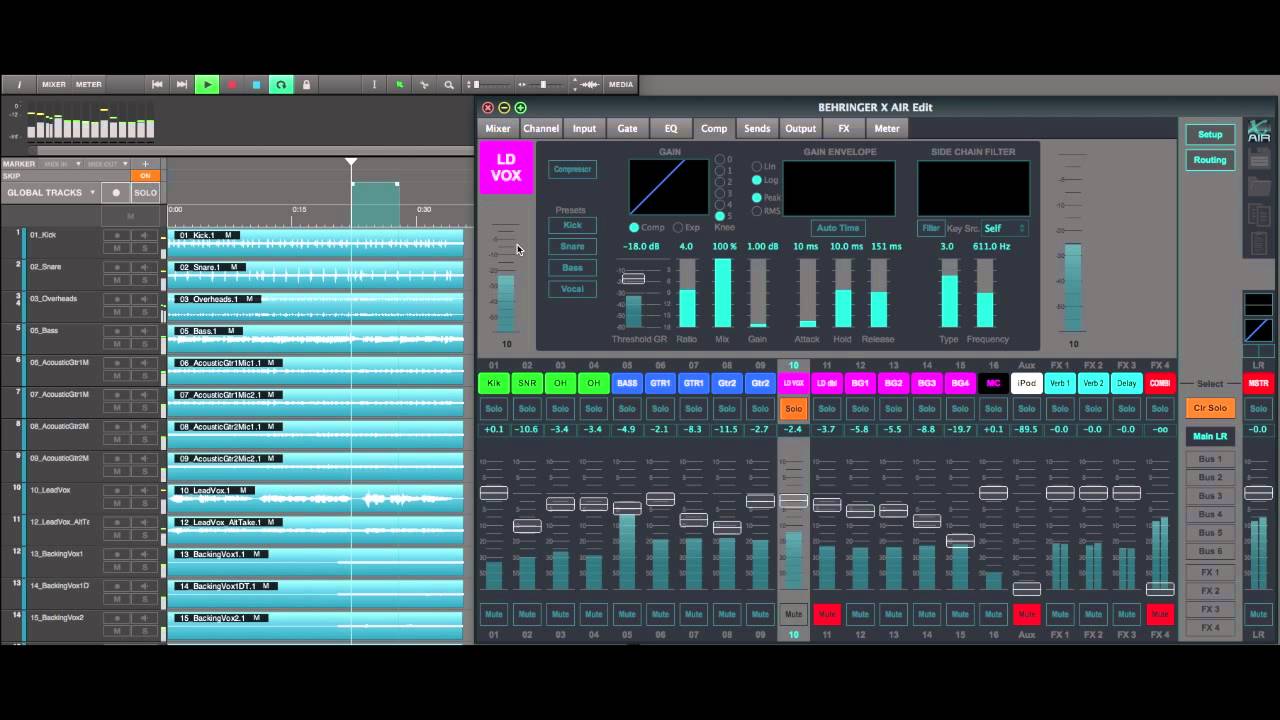Image resolution: width=1280 pixels, height=720 pixels.
Task: Open the METER view in DAW toolbar
Action: [x=89, y=85]
